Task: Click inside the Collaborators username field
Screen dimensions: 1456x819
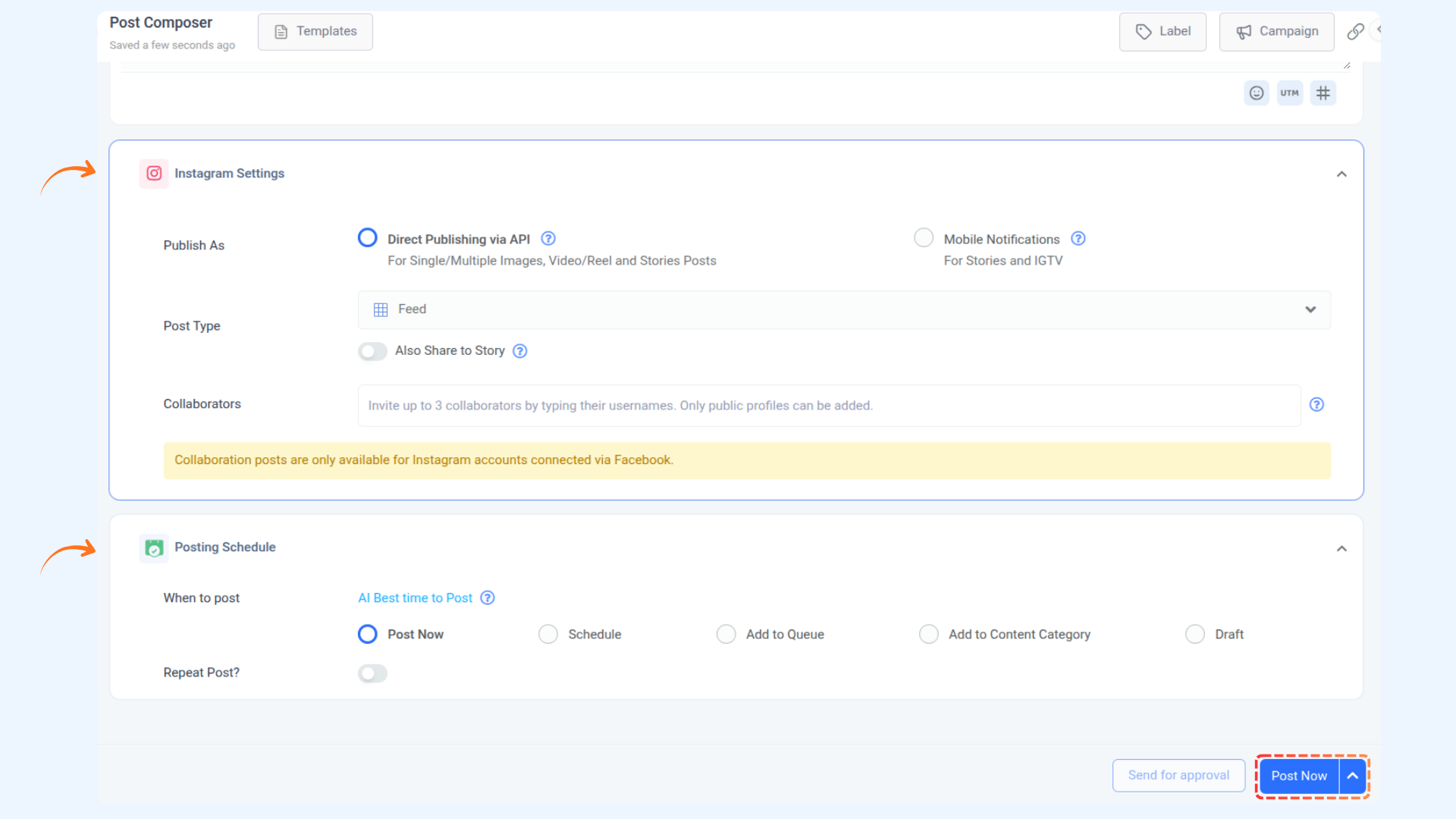Action: pos(828,406)
